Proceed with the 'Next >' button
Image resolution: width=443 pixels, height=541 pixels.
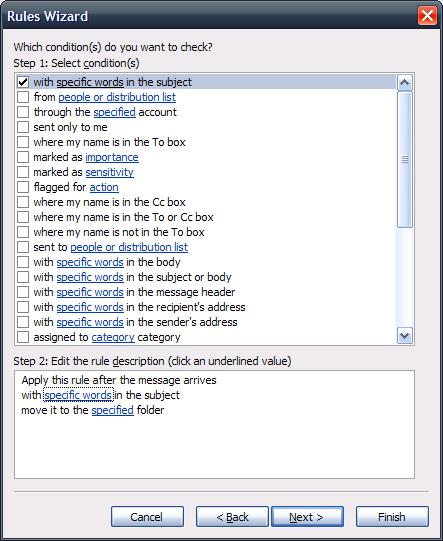[307, 517]
